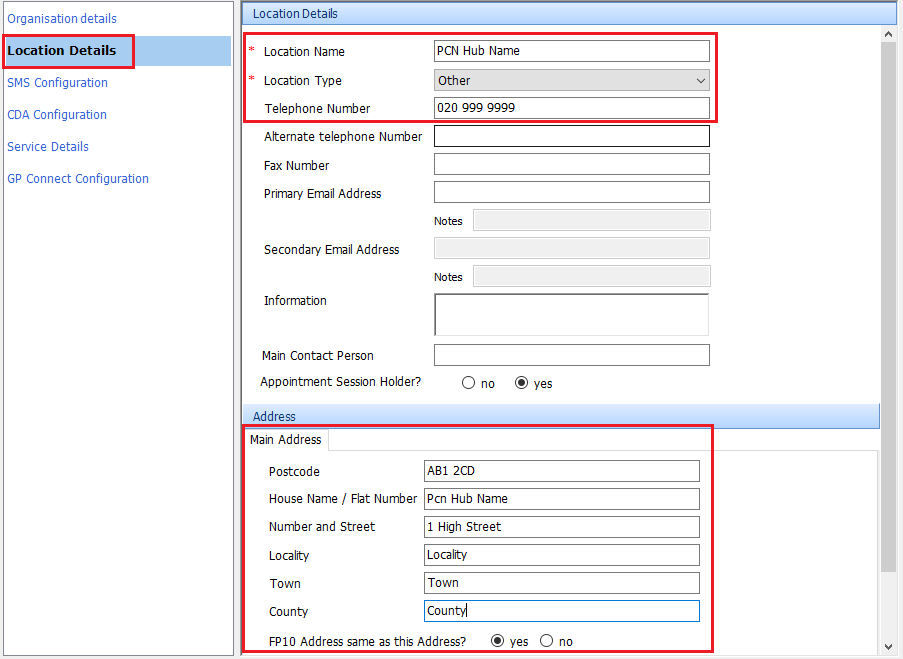Click the Address section header
This screenshot has height=659, width=903.
click(274, 416)
